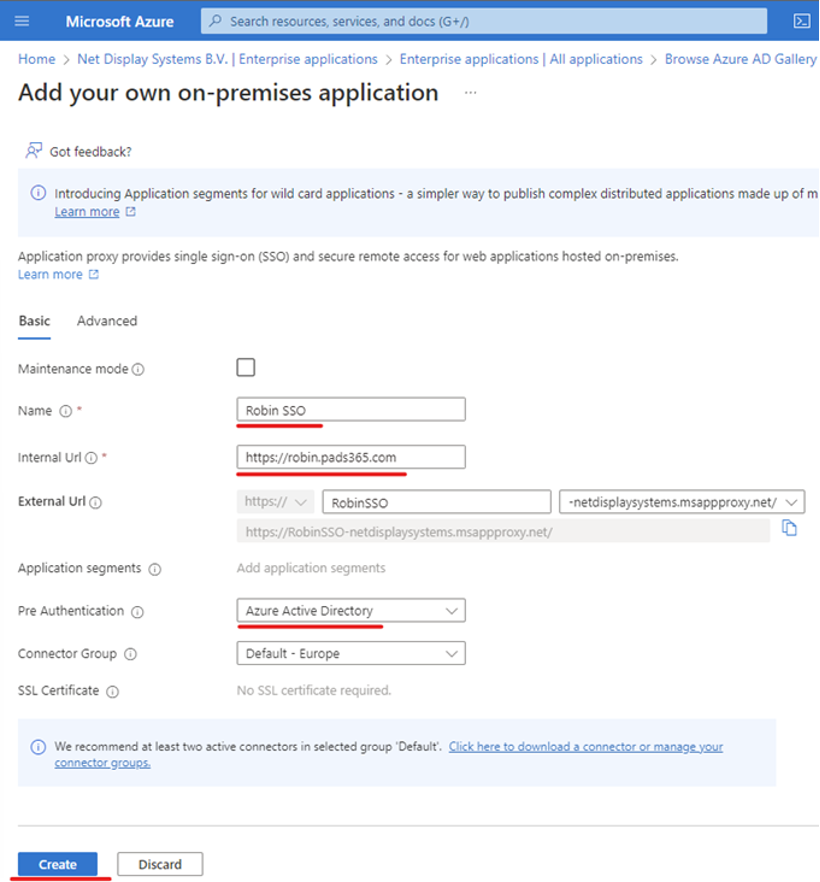Click in the Internal Url field
This screenshot has height=882, width=820.
pos(351,457)
